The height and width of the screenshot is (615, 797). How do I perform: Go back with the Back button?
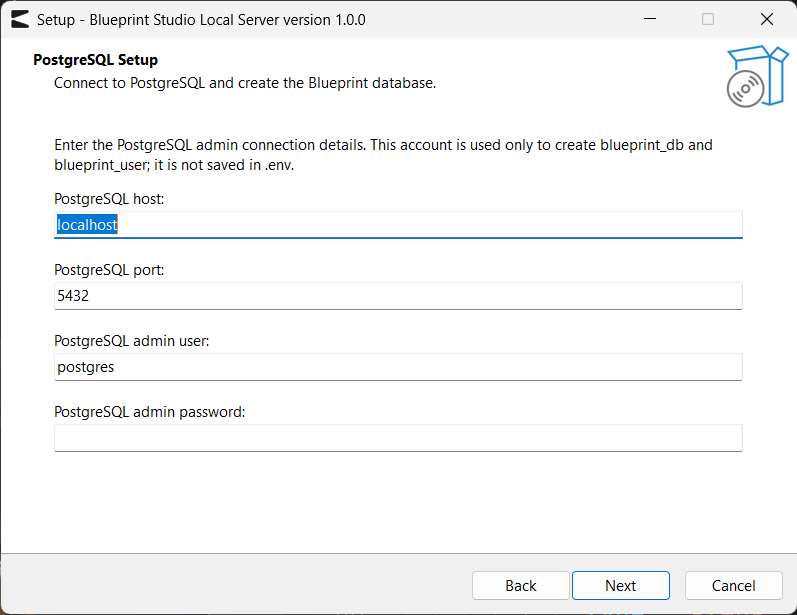point(520,586)
